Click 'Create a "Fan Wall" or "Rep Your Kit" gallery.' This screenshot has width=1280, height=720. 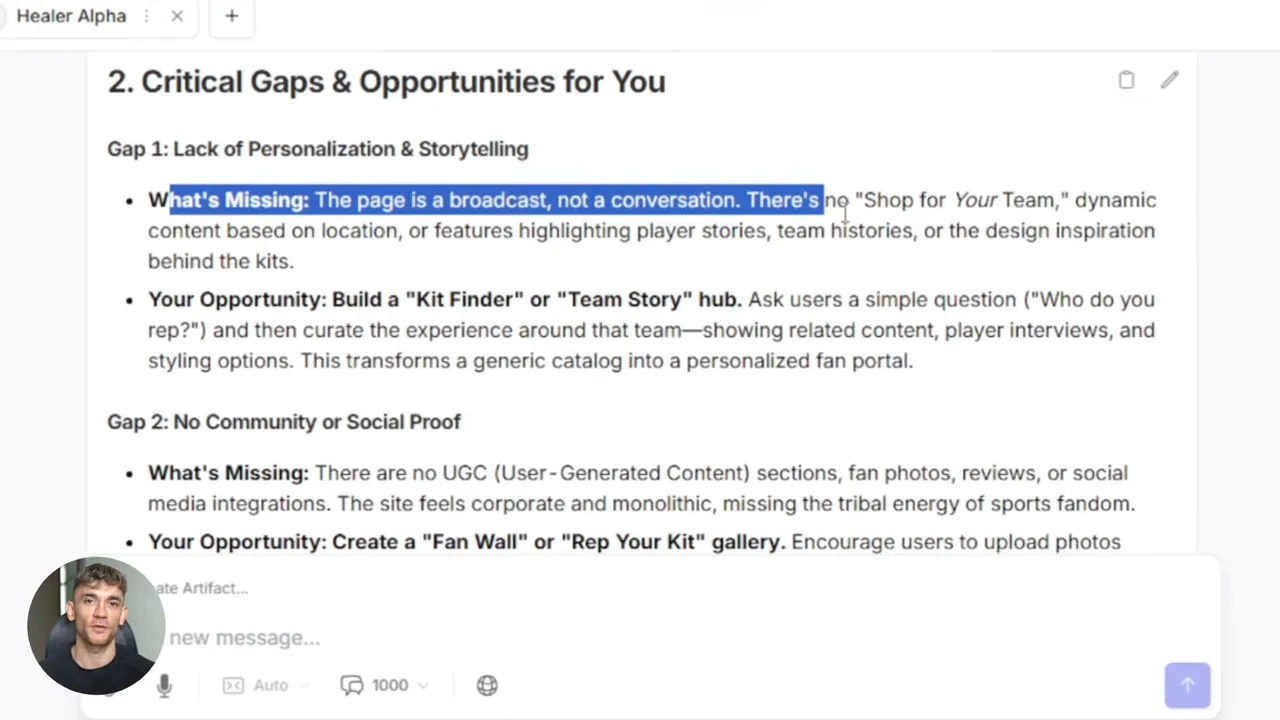(559, 542)
